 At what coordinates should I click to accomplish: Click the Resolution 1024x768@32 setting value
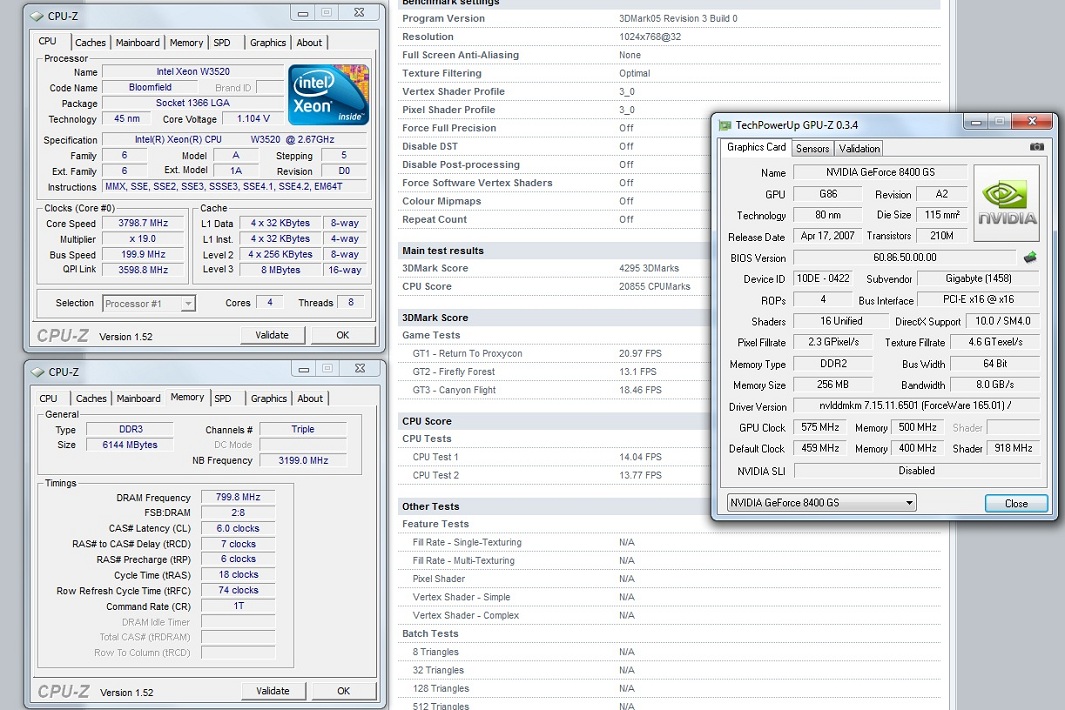(x=649, y=37)
